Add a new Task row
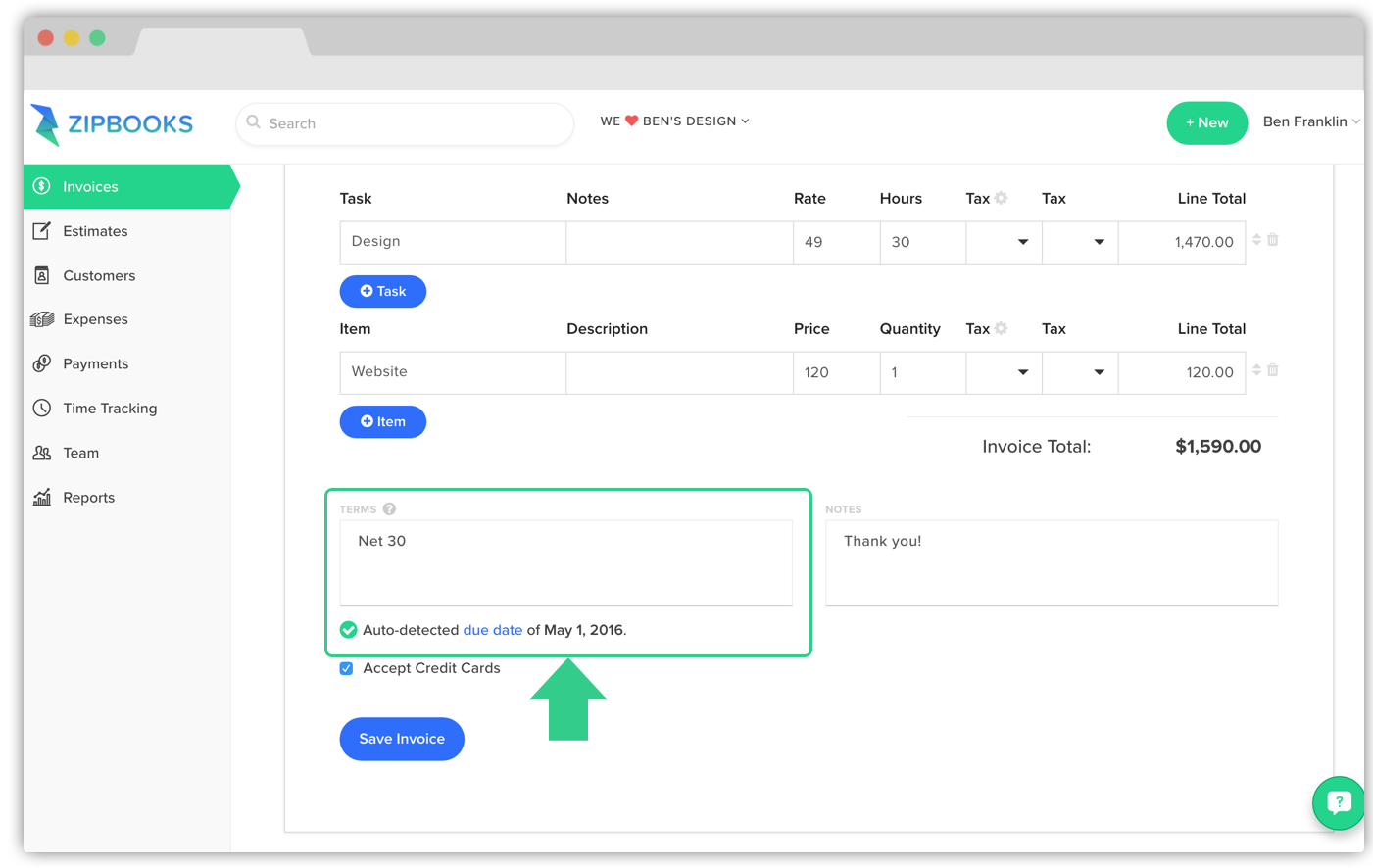The height and width of the screenshot is (868, 1373). [x=382, y=292]
